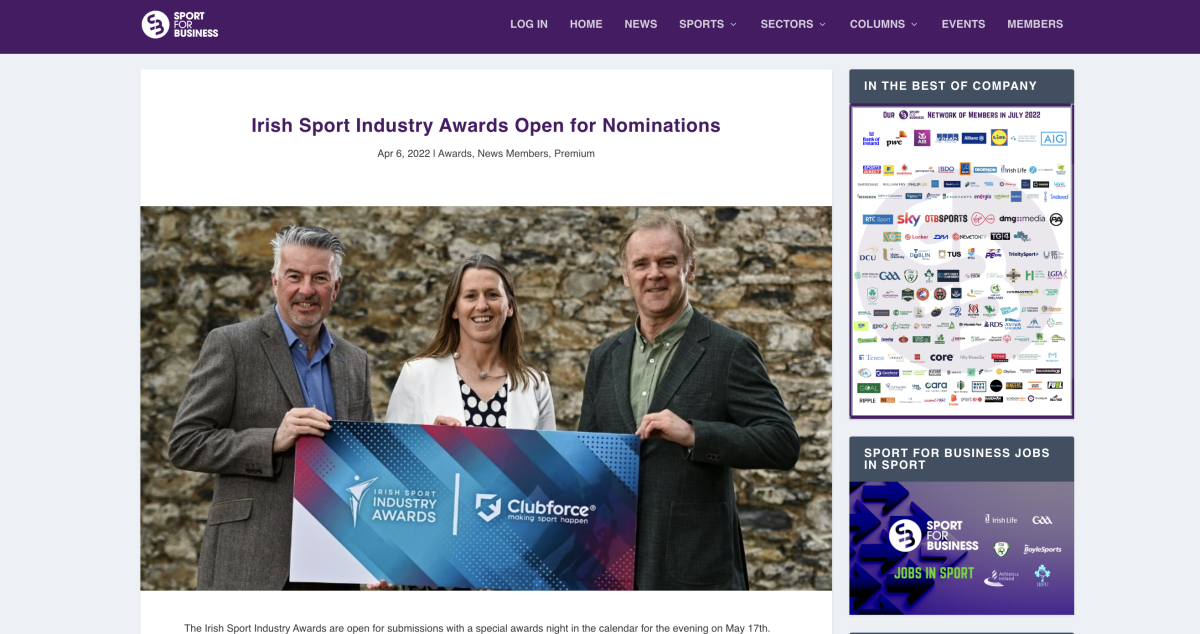Open the News Members category link
The image size is (1200, 634).
point(513,154)
